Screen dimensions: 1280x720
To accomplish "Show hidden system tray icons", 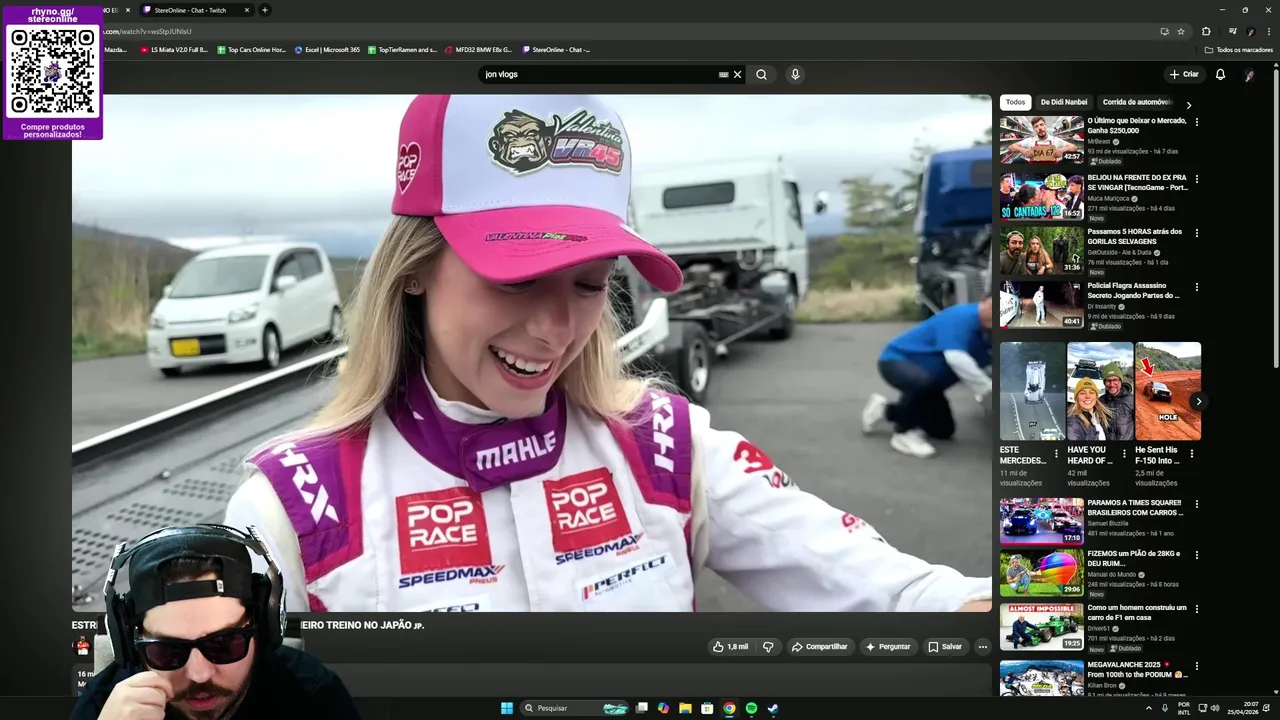I will [1148, 708].
